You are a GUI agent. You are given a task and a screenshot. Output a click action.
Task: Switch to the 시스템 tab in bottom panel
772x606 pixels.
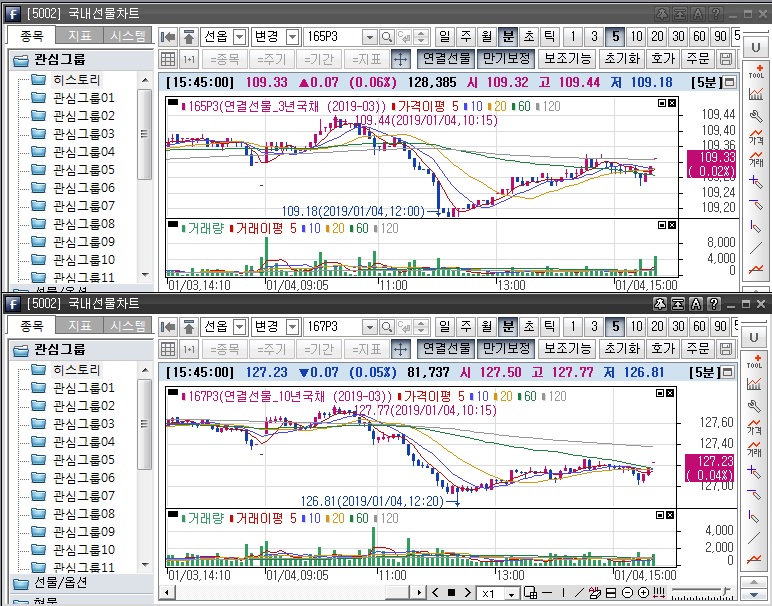pyautogui.click(x=128, y=325)
